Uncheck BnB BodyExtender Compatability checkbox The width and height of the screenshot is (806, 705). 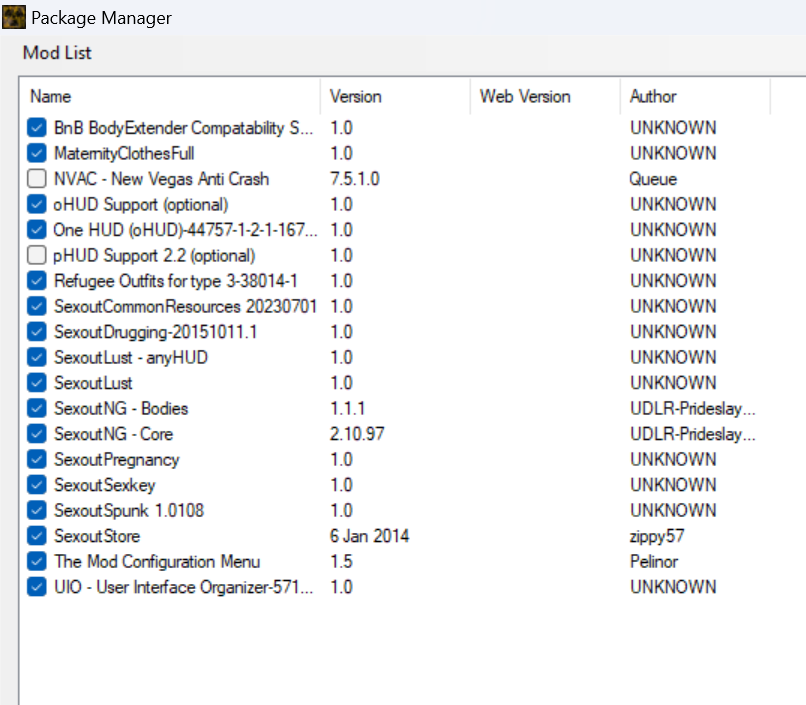coord(36,127)
